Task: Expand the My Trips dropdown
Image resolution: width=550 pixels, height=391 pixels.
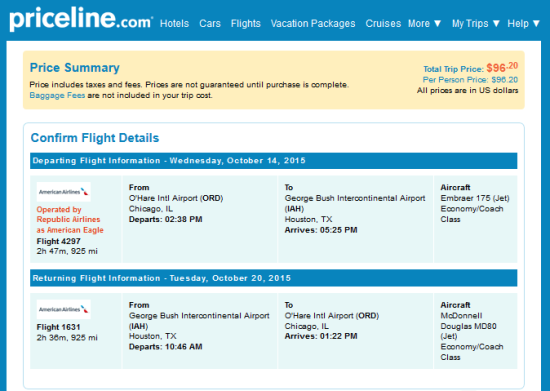Action: pos(476,23)
